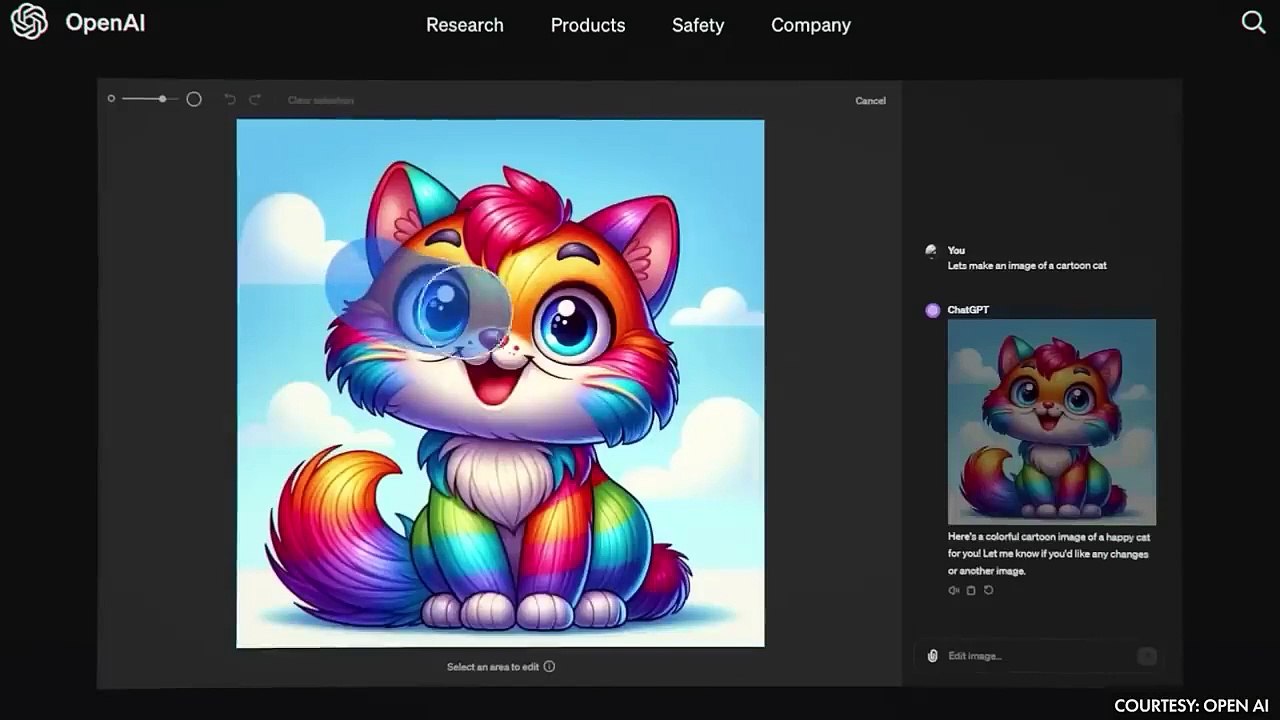Image resolution: width=1280 pixels, height=720 pixels.
Task: Click the undo arrow in the editor toolbar
Action: click(230, 99)
